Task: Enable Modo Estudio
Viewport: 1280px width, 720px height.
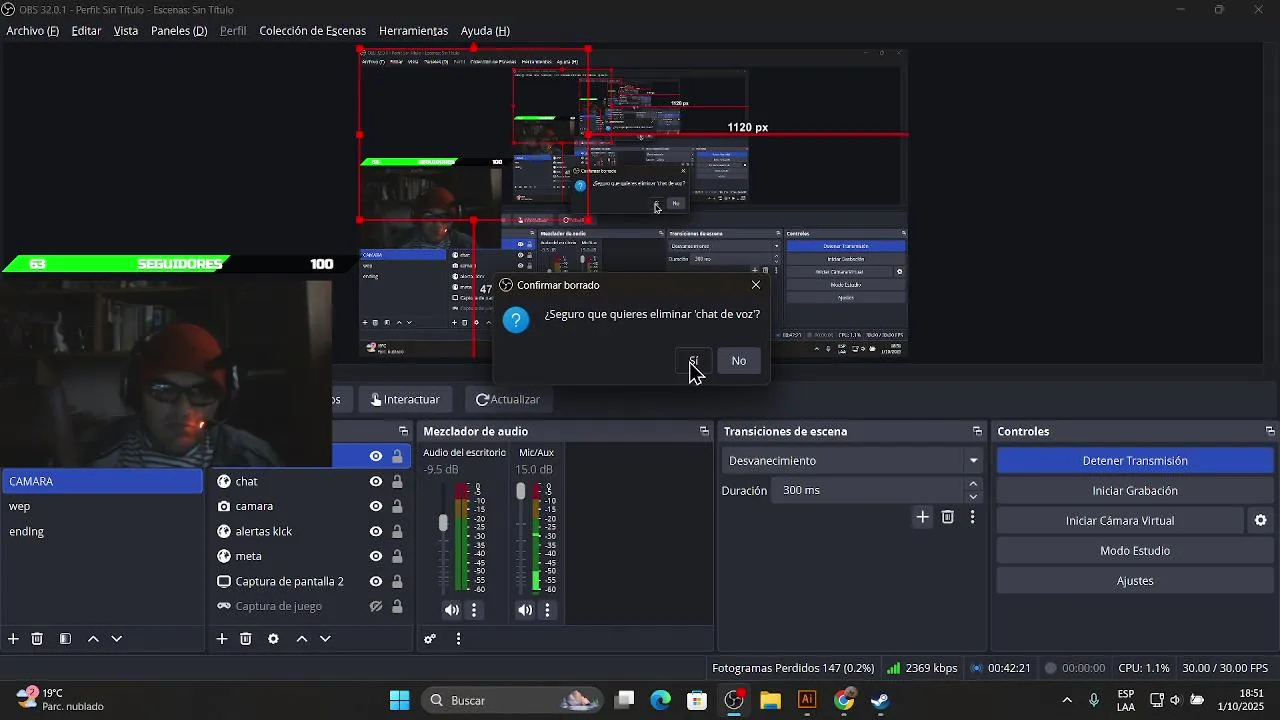Action: tap(1135, 551)
